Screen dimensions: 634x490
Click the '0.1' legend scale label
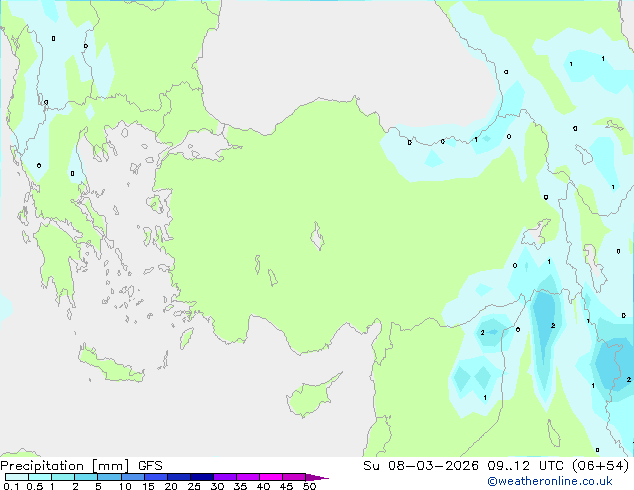pos(11,486)
